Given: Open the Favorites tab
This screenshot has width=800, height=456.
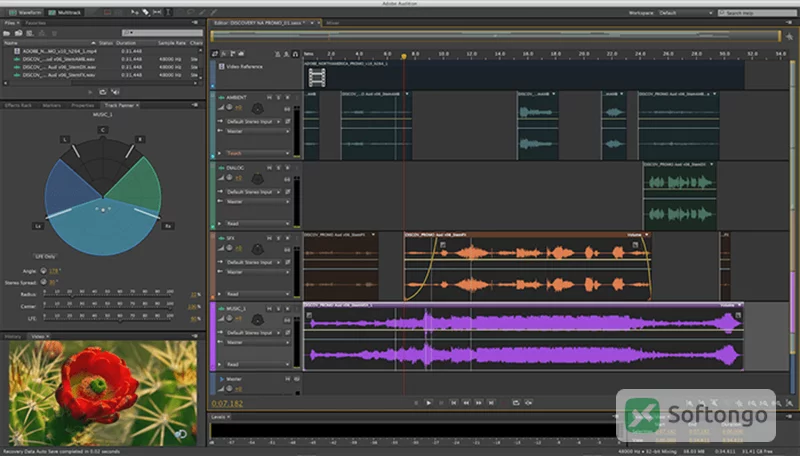Looking at the screenshot, I should [35, 23].
